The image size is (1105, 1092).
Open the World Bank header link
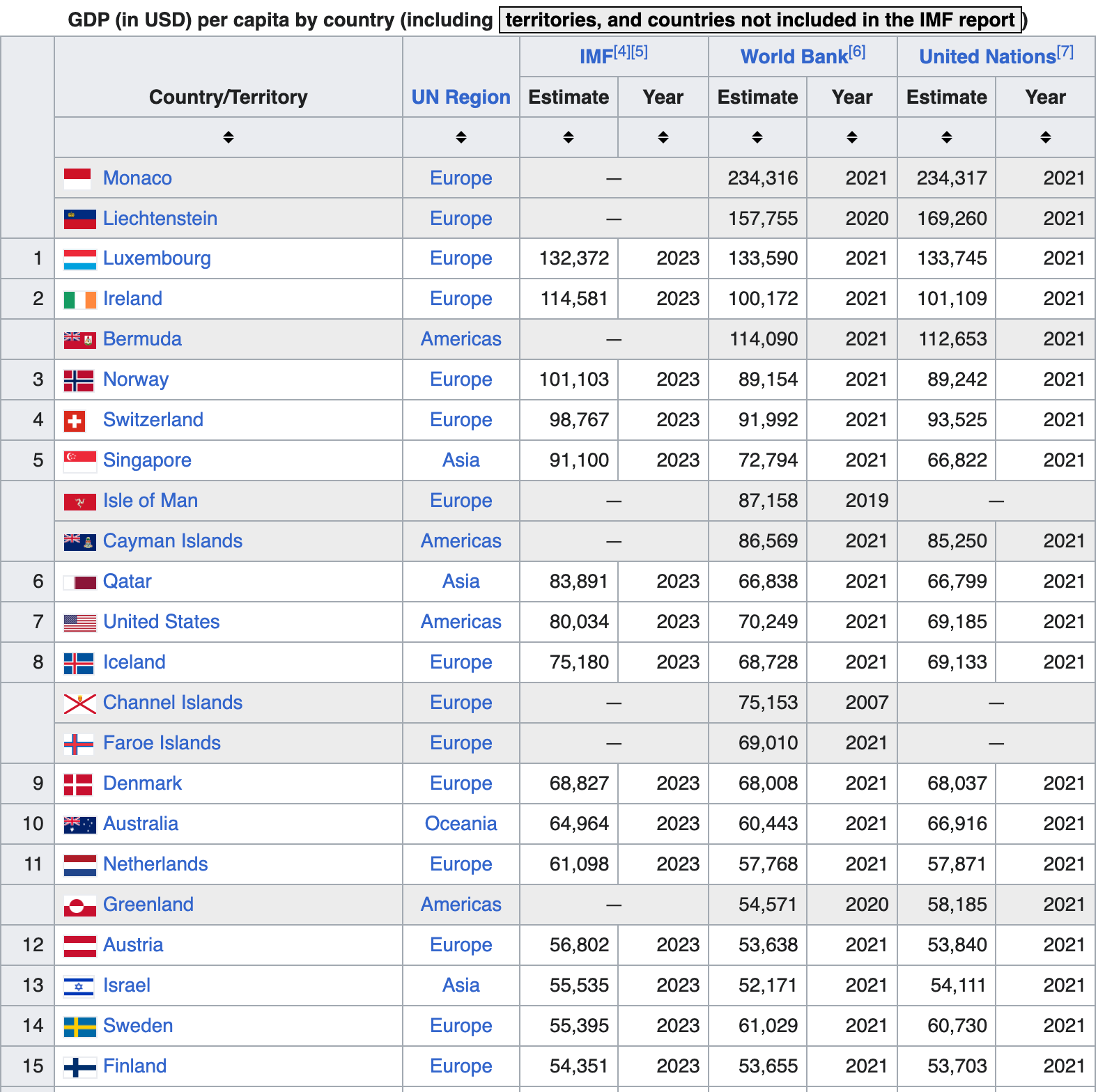pyautogui.click(x=794, y=57)
